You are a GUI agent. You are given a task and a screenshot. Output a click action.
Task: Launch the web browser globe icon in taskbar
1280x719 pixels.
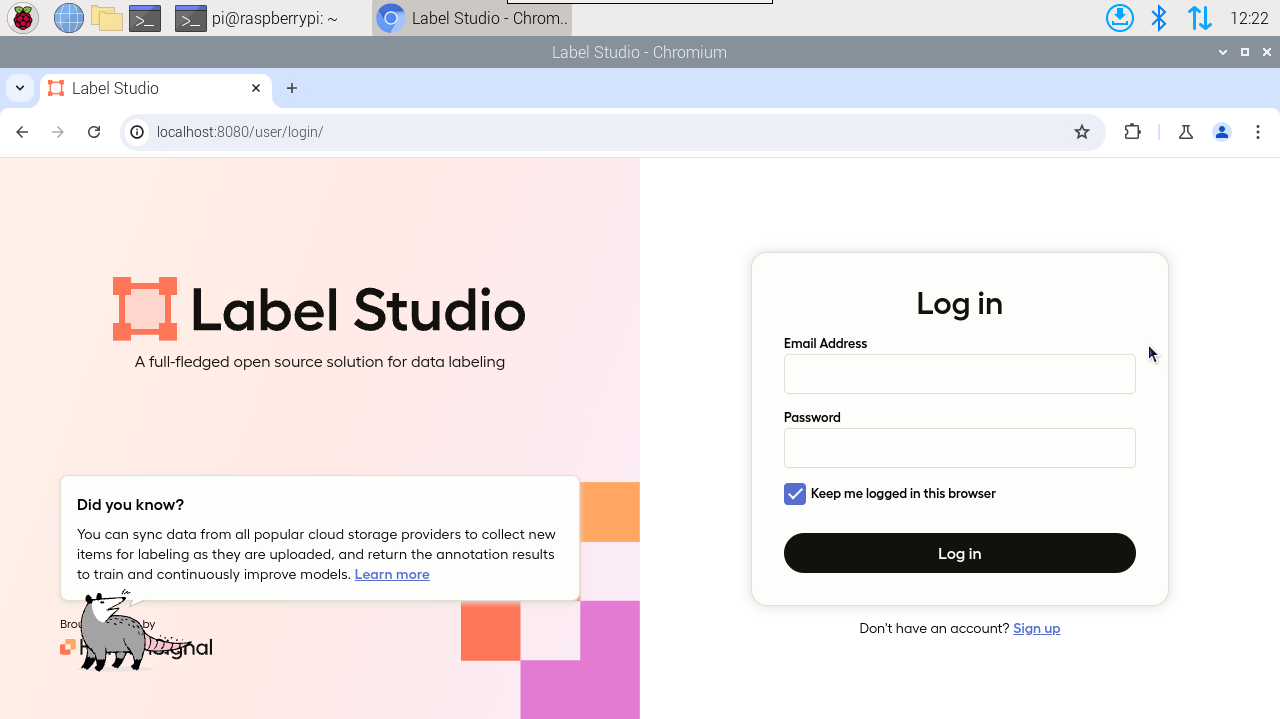pos(68,18)
